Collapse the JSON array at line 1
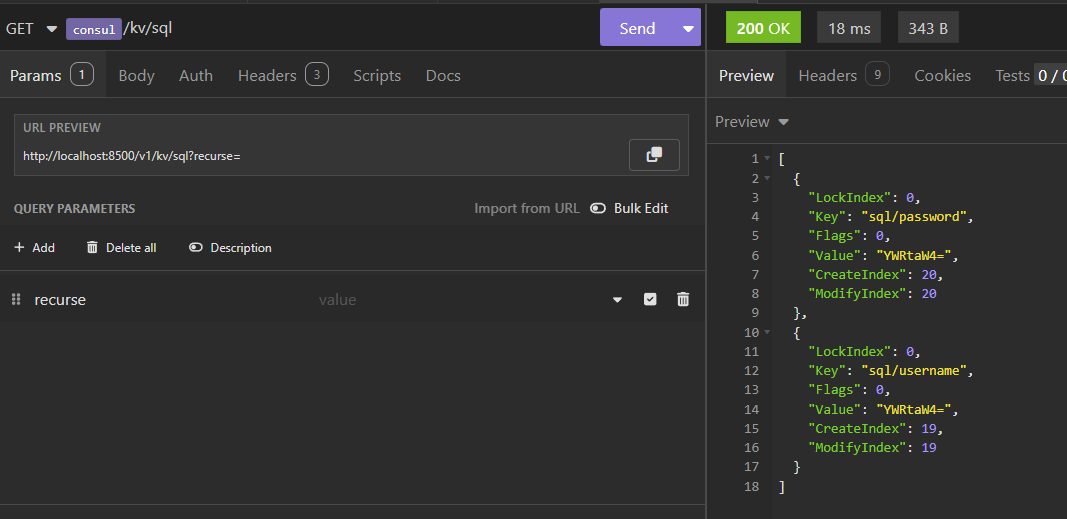Image resolution: width=1067 pixels, height=519 pixels. pyautogui.click(x=767, y=159)
